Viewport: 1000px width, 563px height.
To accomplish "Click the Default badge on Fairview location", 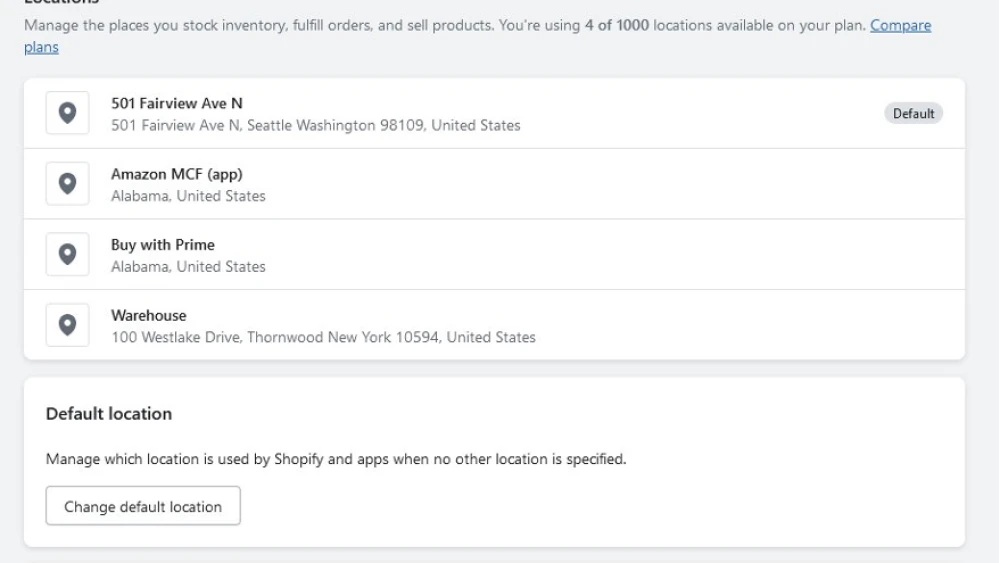I will [x=913, y=114].
